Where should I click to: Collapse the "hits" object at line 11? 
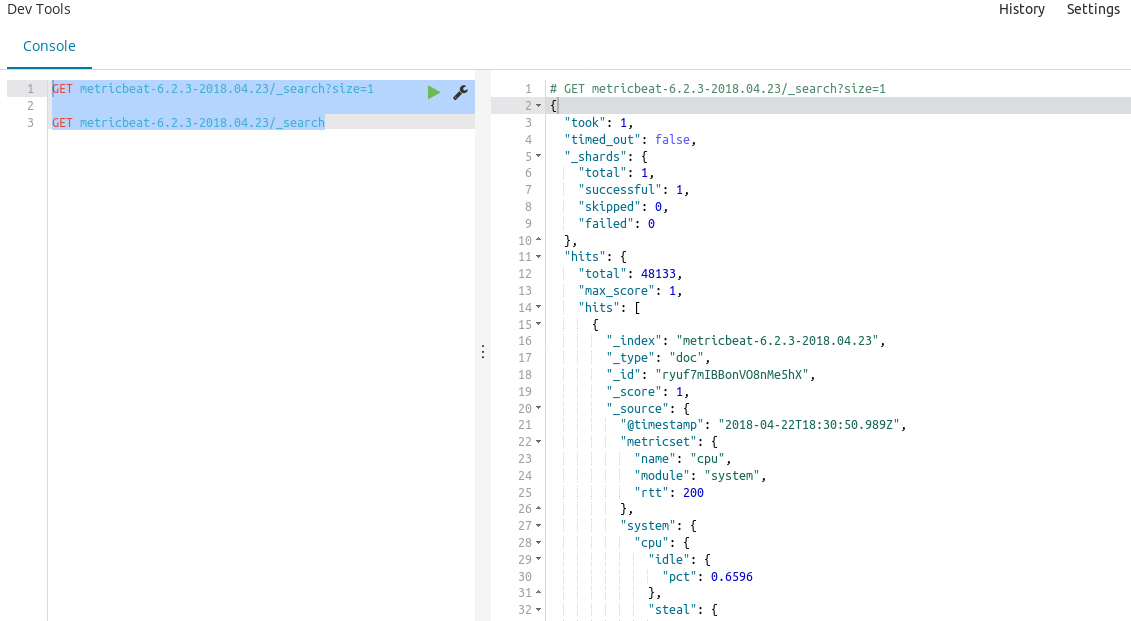538,257
